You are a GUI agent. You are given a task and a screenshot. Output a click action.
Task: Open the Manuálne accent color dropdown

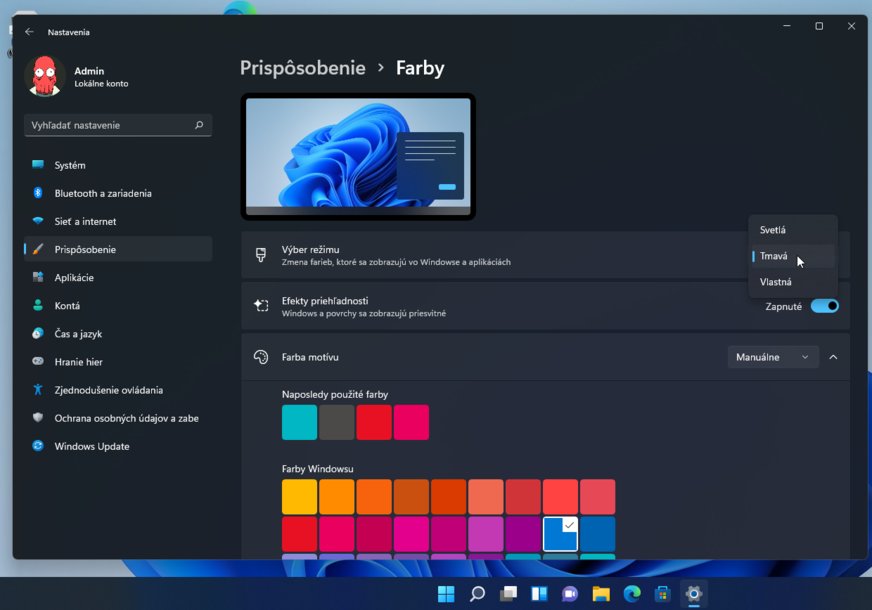pos(772,357)
